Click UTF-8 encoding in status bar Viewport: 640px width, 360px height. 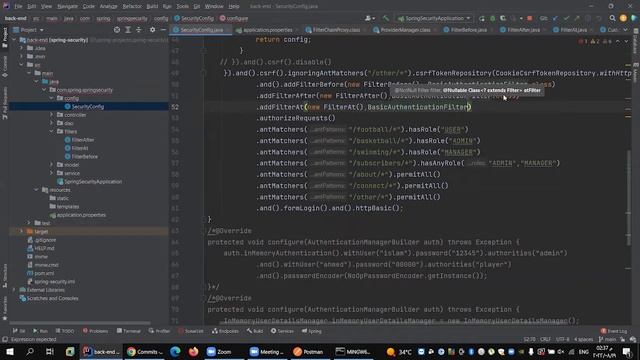point(562,339)
